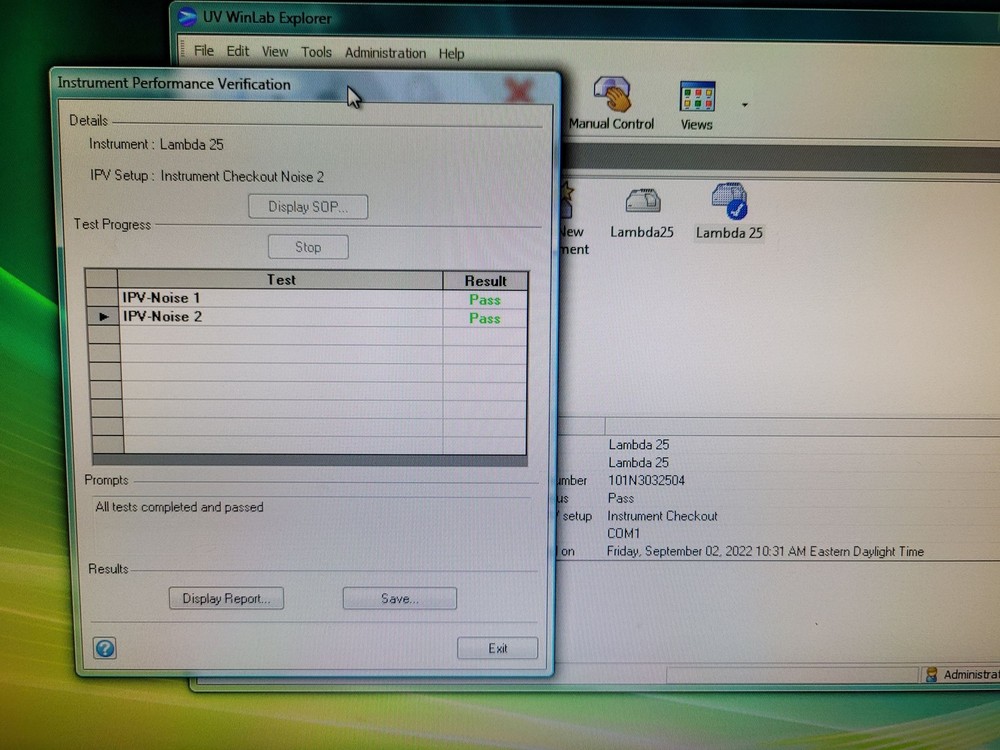Click the 'All tests completed and passed' prompt text

[179, 507]
